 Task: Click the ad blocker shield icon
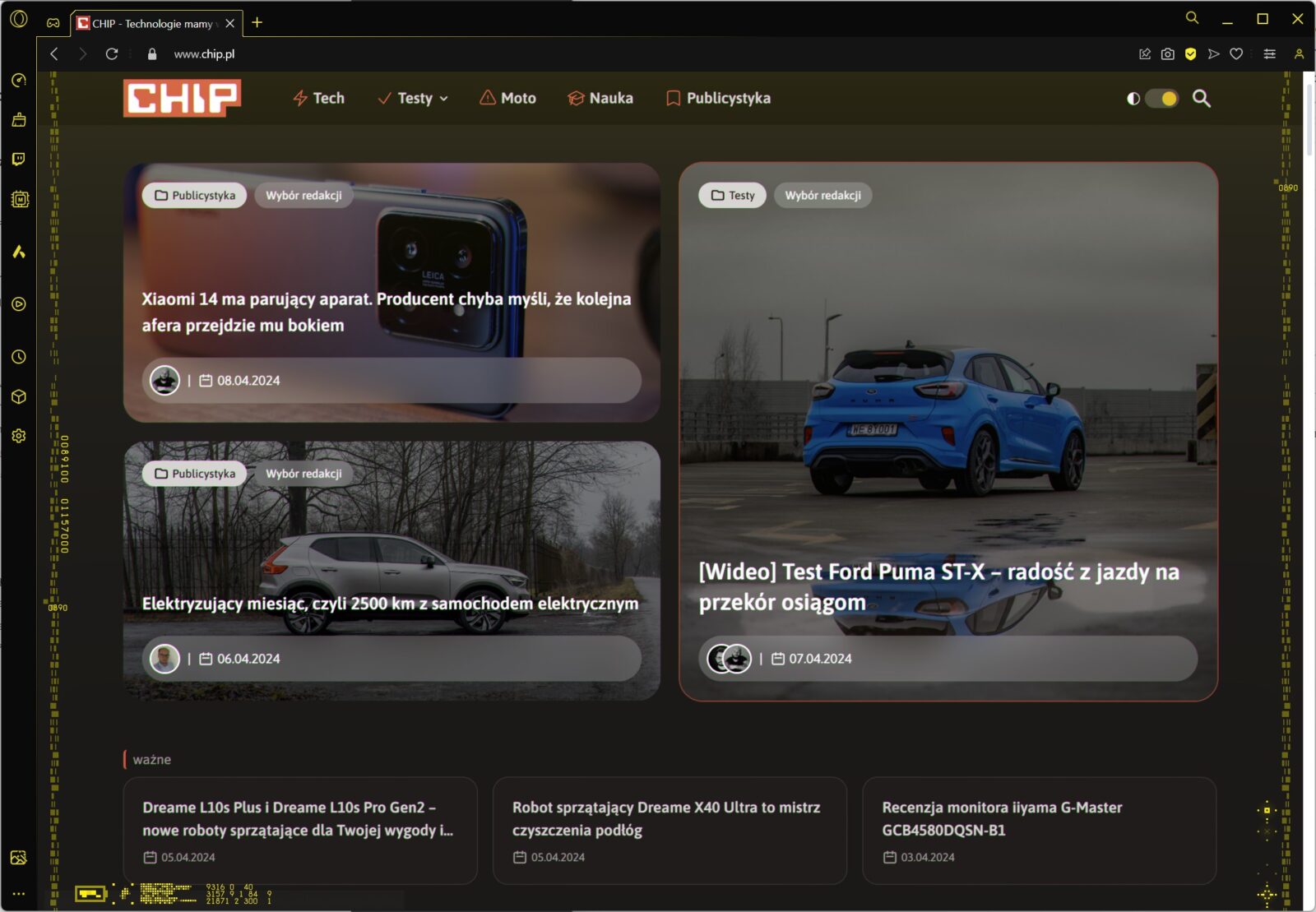(x=1190, y=54)
